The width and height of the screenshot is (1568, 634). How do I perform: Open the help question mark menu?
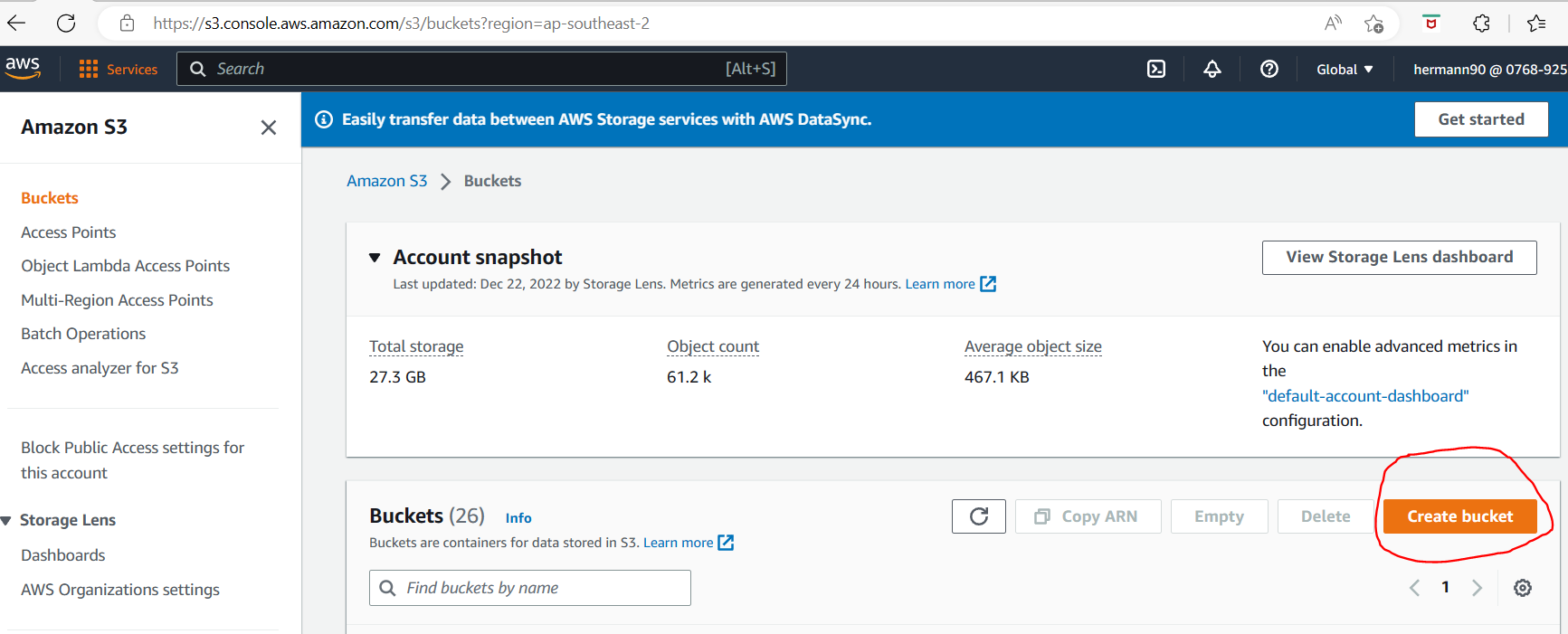pyautogui.click(x=1269, y=69)
